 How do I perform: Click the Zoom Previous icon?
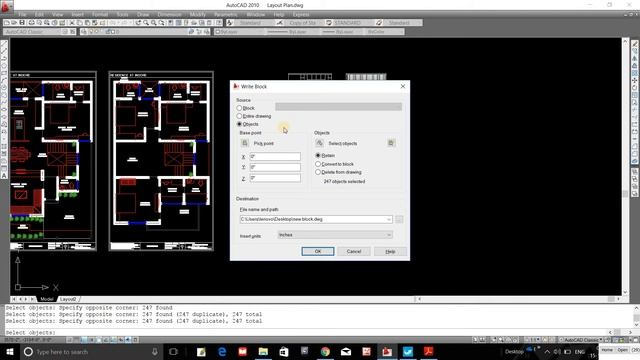(162, 23)
